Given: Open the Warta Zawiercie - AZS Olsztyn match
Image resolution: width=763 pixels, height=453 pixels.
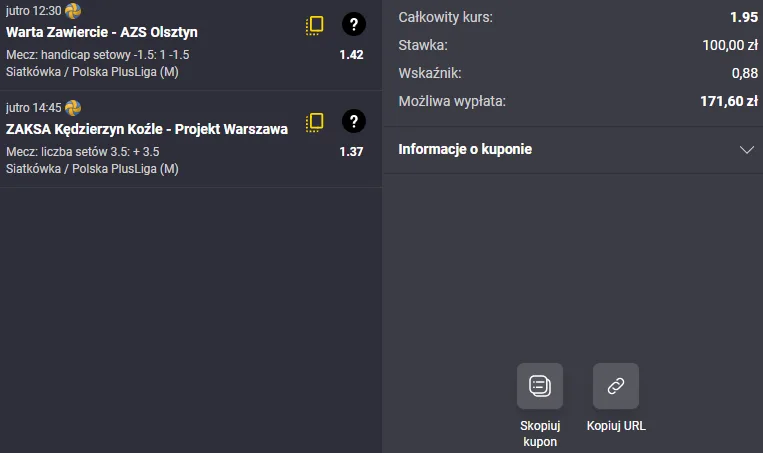Looking at the screenshot, I should coord(102,32).
